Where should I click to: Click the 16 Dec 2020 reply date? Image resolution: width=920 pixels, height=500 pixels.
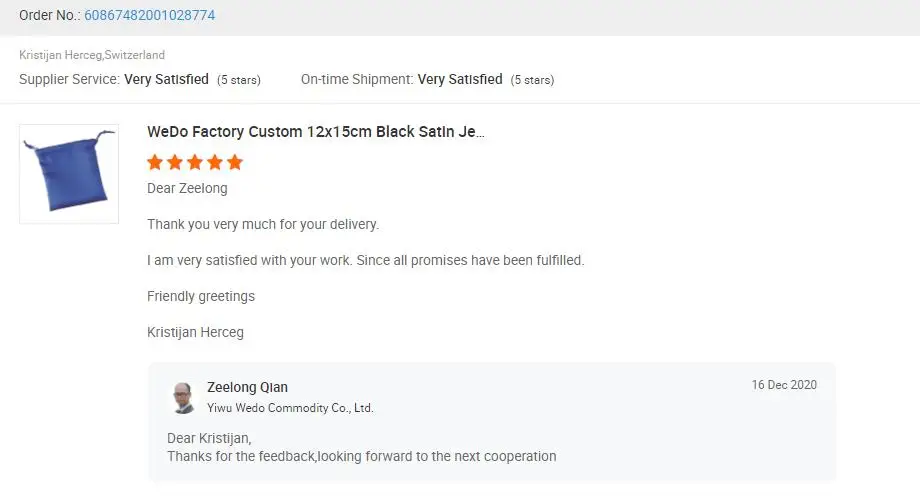[x=784, y=385]
